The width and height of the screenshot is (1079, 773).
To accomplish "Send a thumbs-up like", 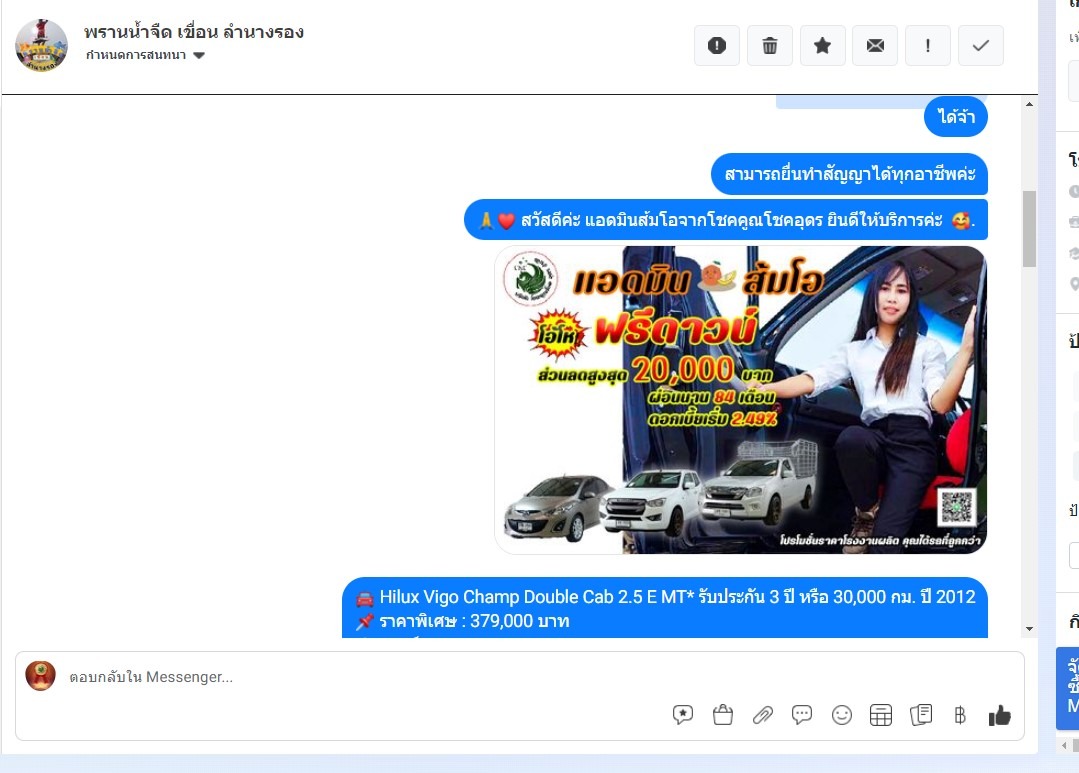I will (x=1000, y=716).
